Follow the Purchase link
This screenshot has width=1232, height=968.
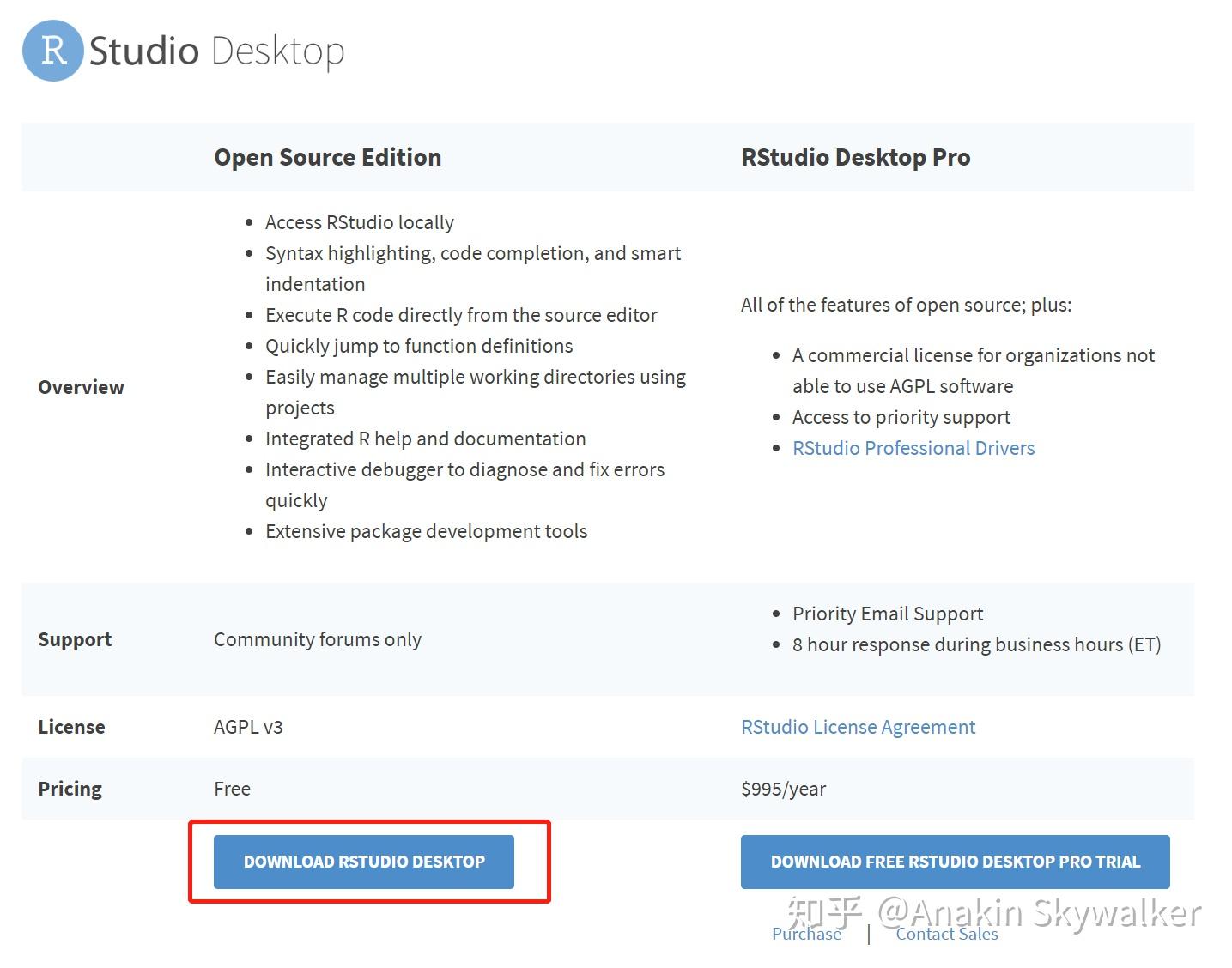tap(806, 934)
